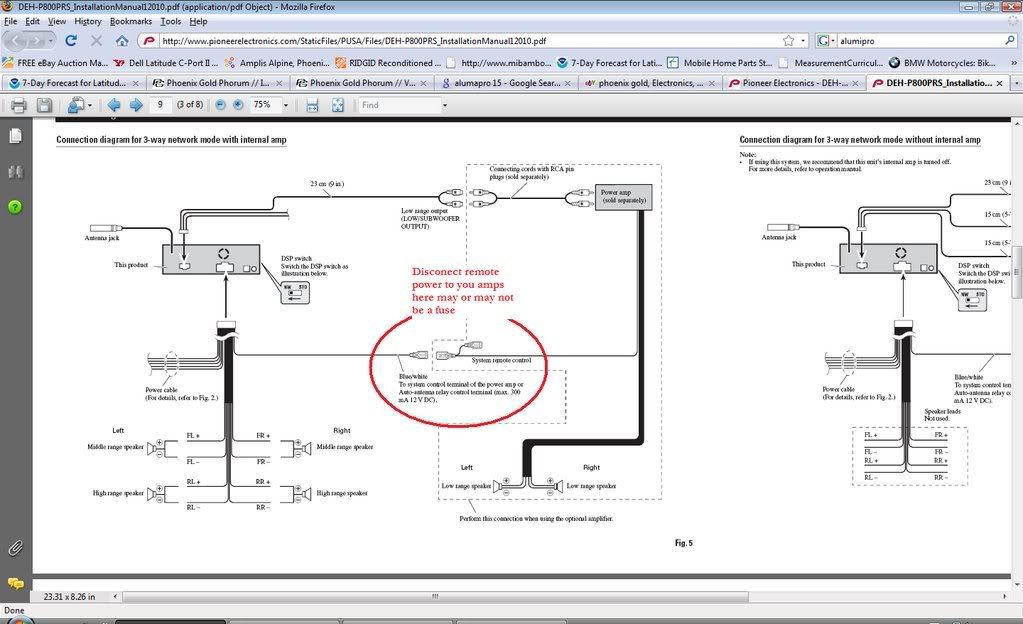Reload the current page
Viewport: 1023px width, 624px height.
coord(71,40)
